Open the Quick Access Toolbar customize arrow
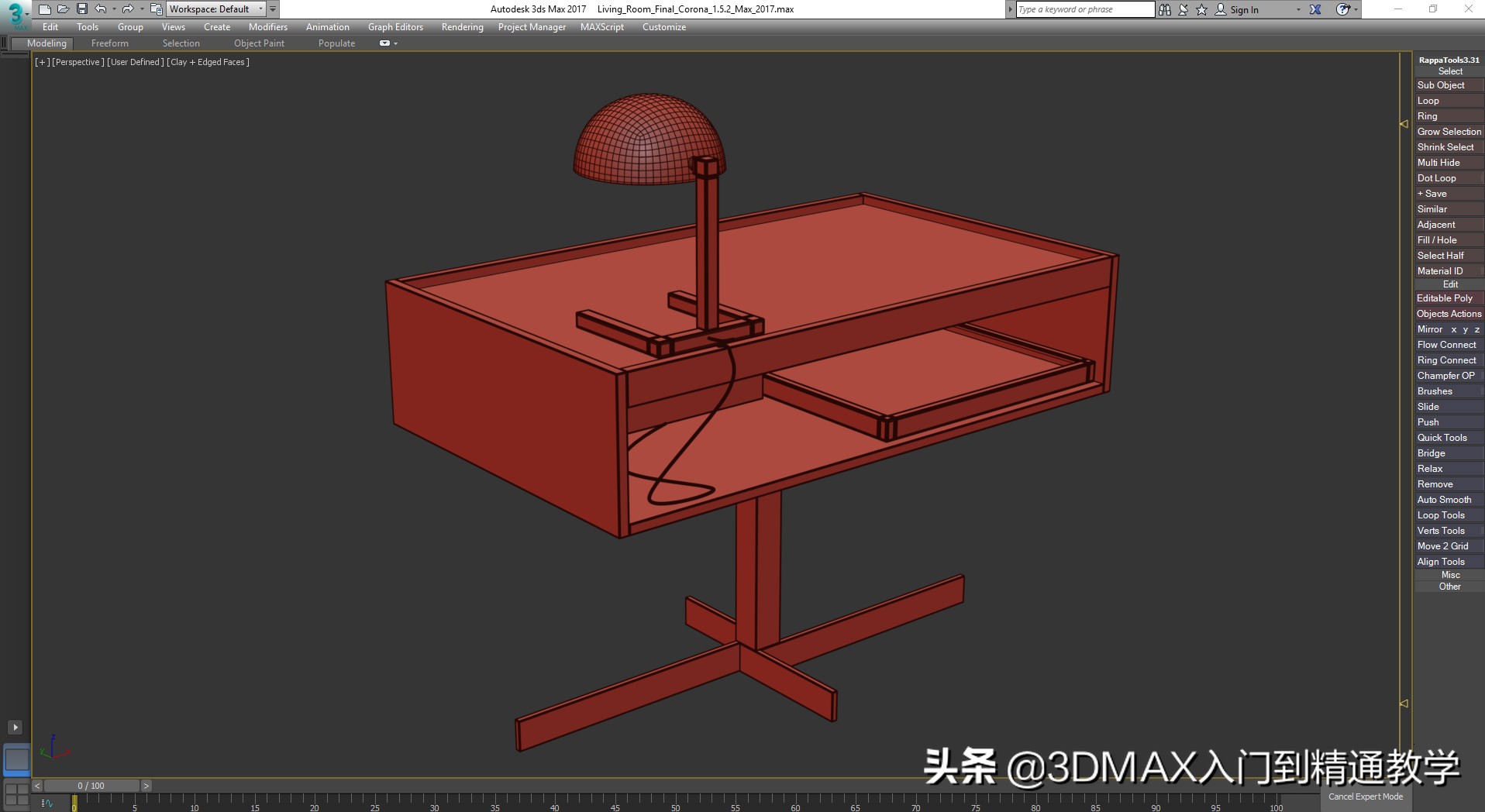 (273, 9)
